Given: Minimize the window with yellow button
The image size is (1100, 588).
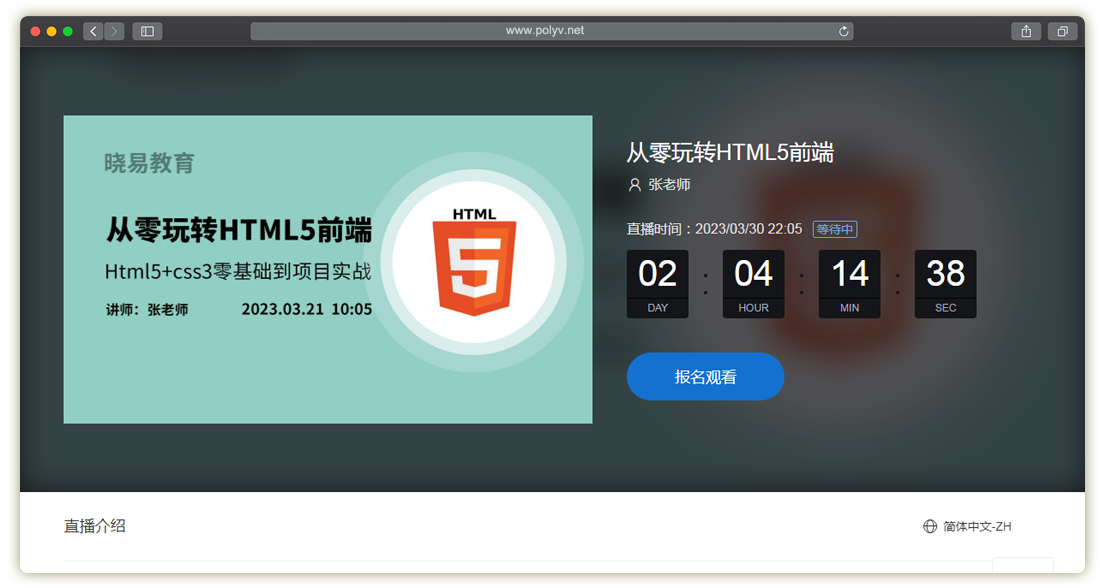Looking at the screenshot, I should click(52, 31).
